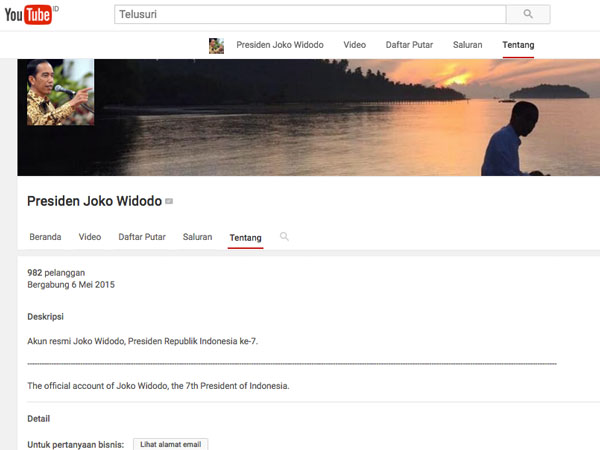Screen dimensions: 600x450
Task: Open Daftar Putar tab below channel title
Action: 142,237
